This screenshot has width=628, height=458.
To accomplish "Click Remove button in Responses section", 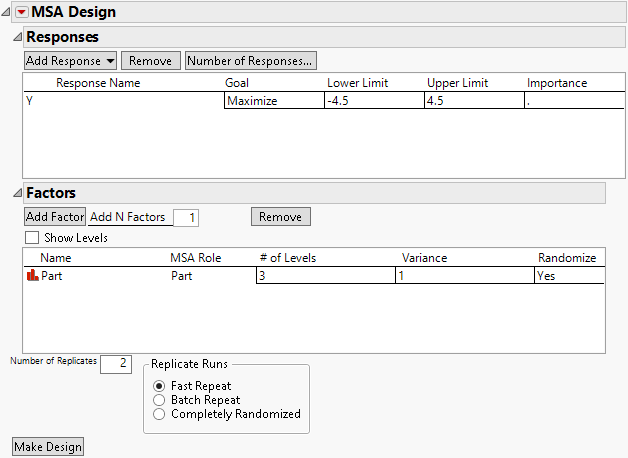I will coord(152,61).
